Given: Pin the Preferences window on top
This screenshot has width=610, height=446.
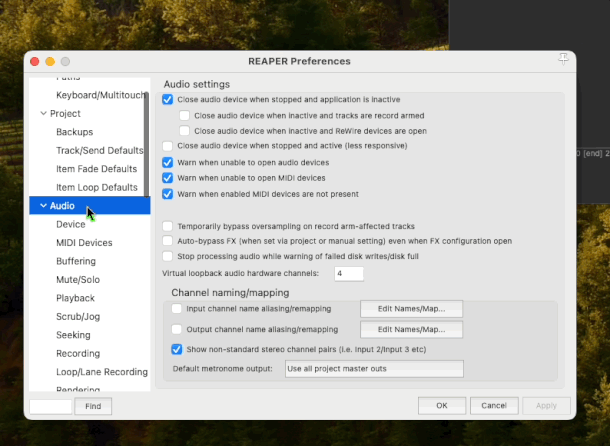Looking at the screenshot, I should (x=563, y=60).
